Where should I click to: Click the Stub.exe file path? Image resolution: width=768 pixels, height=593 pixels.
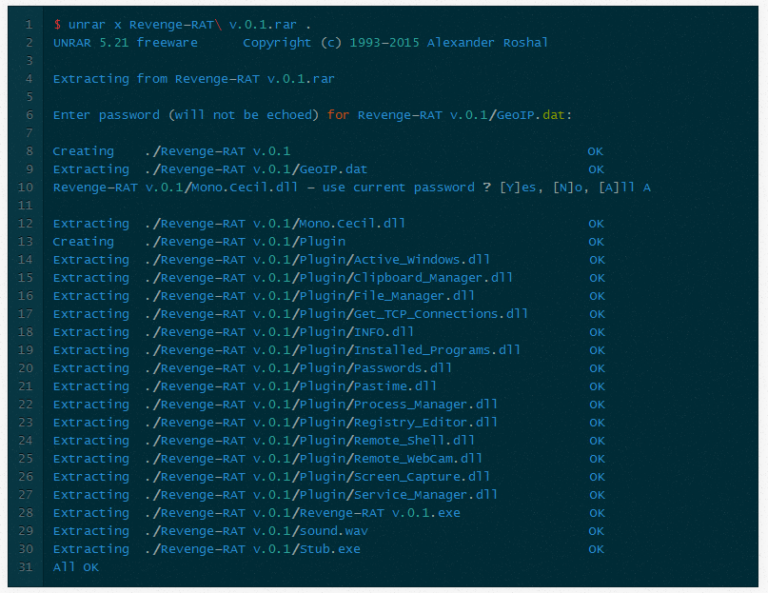pos(252,549)
